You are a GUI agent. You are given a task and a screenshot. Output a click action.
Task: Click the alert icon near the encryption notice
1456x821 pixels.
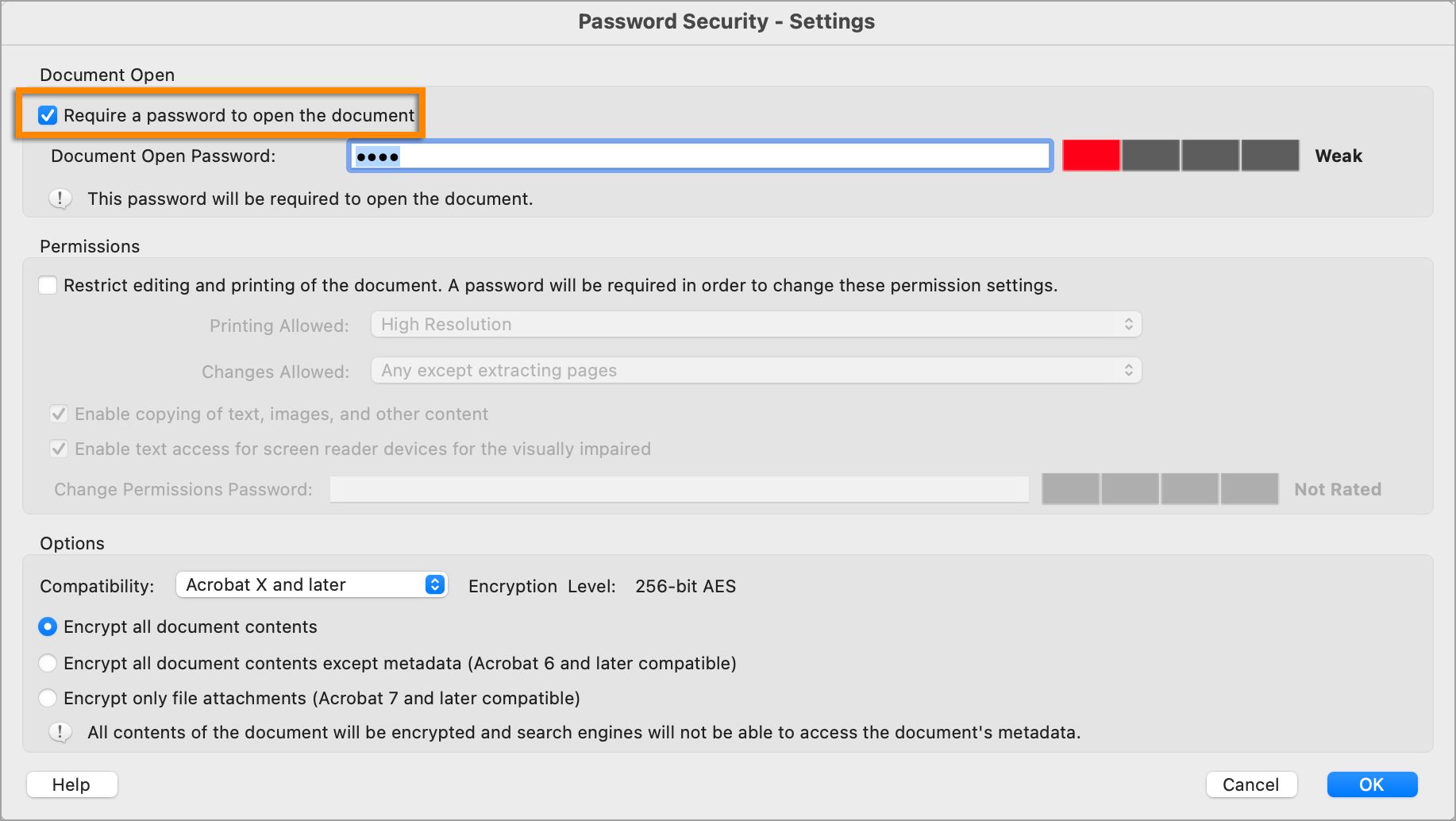coord(60,732)
